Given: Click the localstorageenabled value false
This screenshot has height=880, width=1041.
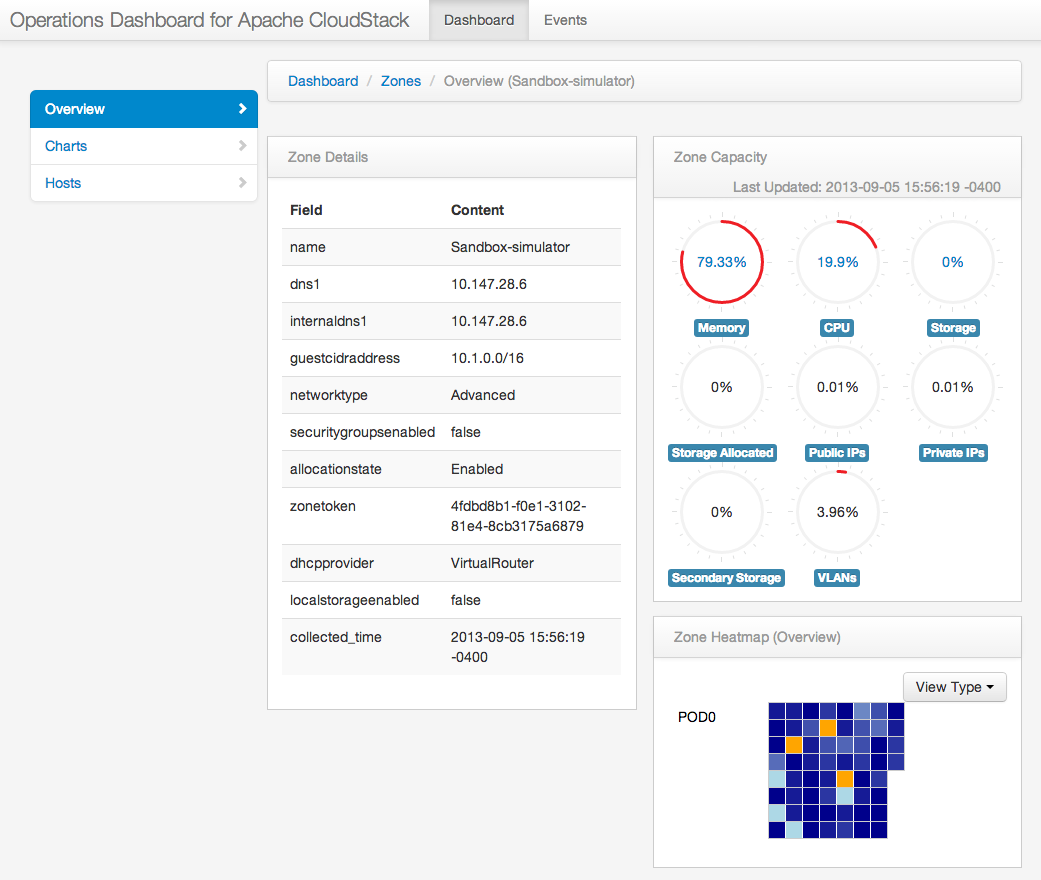Looking at the screenshot, I should click(x=465, y=600).
